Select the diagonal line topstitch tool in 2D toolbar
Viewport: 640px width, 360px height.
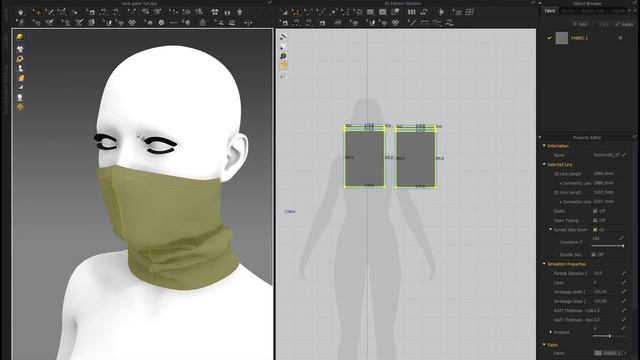(412, 23)
